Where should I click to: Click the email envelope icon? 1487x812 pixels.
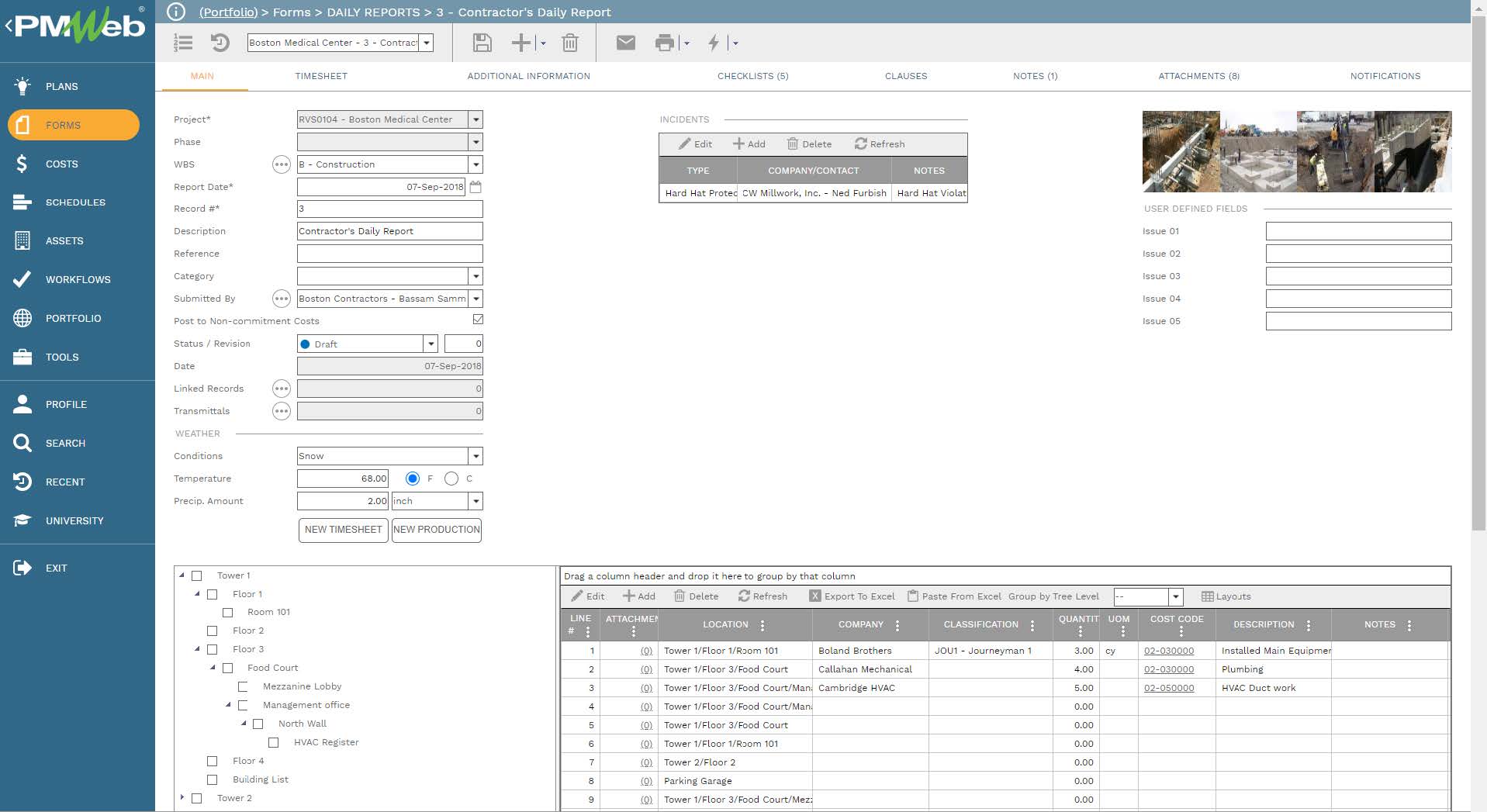(x=625, y=43)
